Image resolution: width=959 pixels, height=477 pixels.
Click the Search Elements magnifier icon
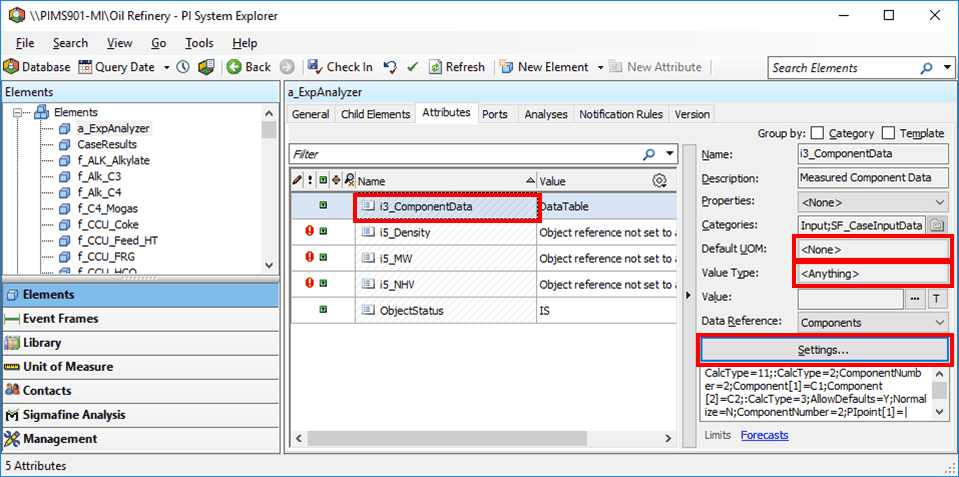(x=927, y=68)
